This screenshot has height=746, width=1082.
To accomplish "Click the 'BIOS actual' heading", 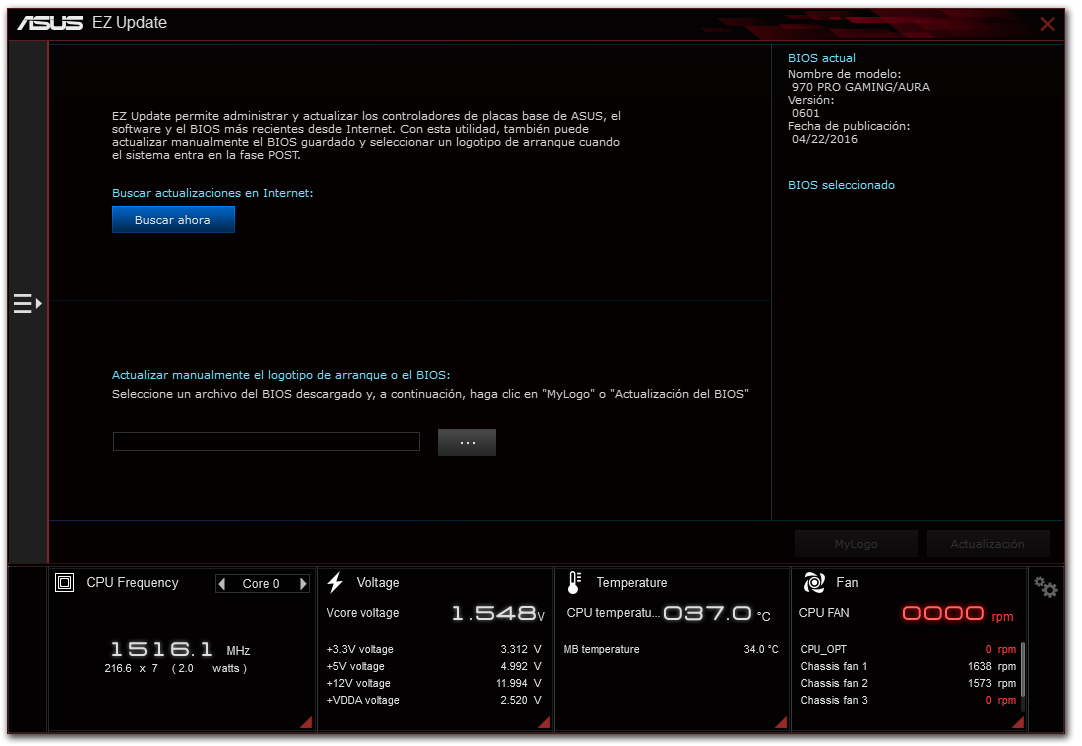I will click(822, 59).
